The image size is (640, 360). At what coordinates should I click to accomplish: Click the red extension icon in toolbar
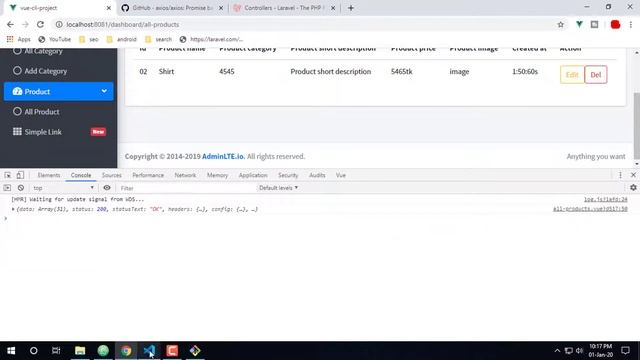[615, 24]
